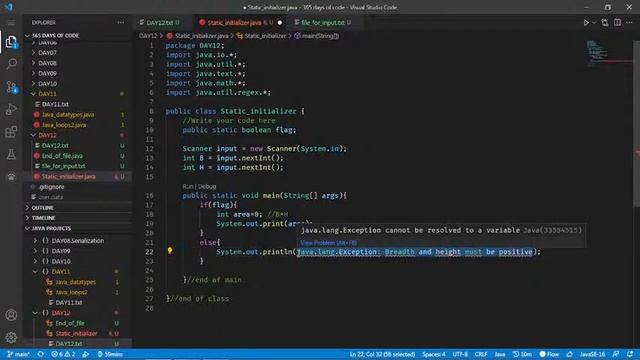
Task: Expand the TIMELINE section
Action: (43, 218)
